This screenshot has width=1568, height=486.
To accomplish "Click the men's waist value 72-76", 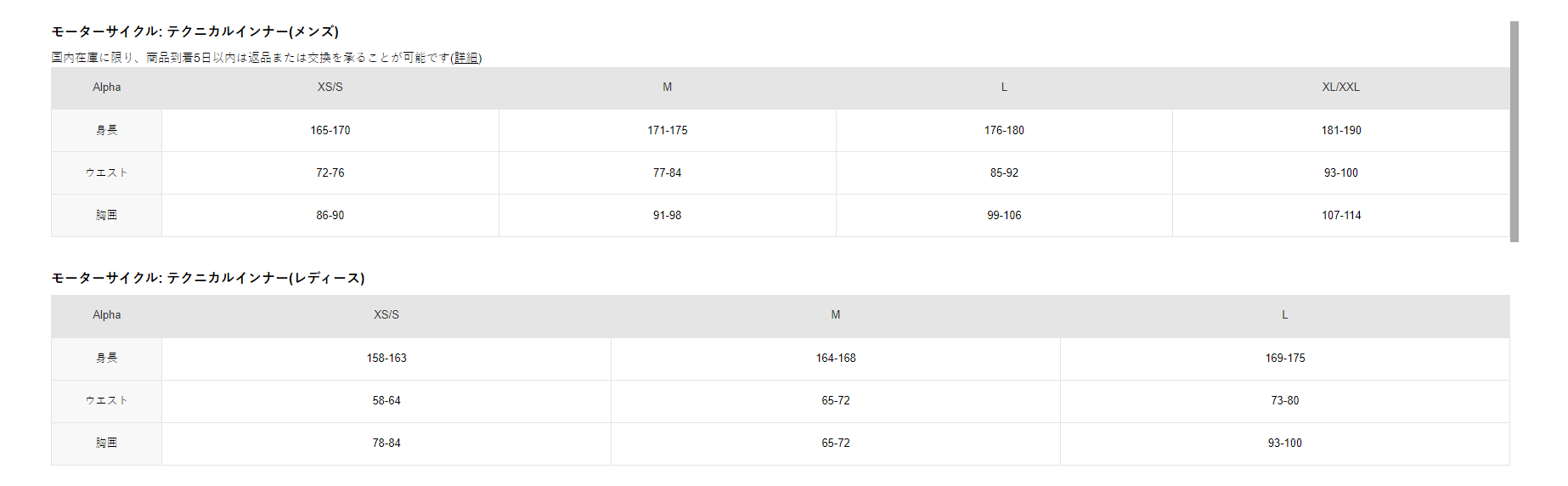I will 330,173.
